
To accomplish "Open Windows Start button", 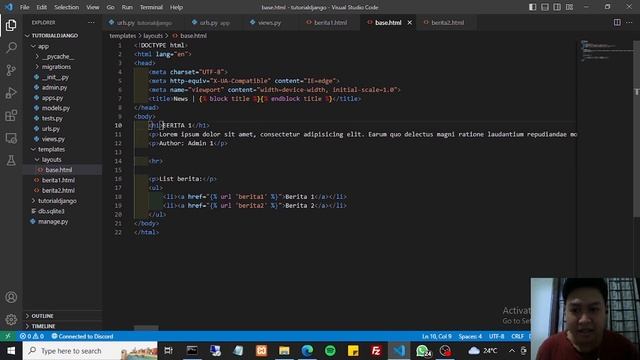I will 11,351.
